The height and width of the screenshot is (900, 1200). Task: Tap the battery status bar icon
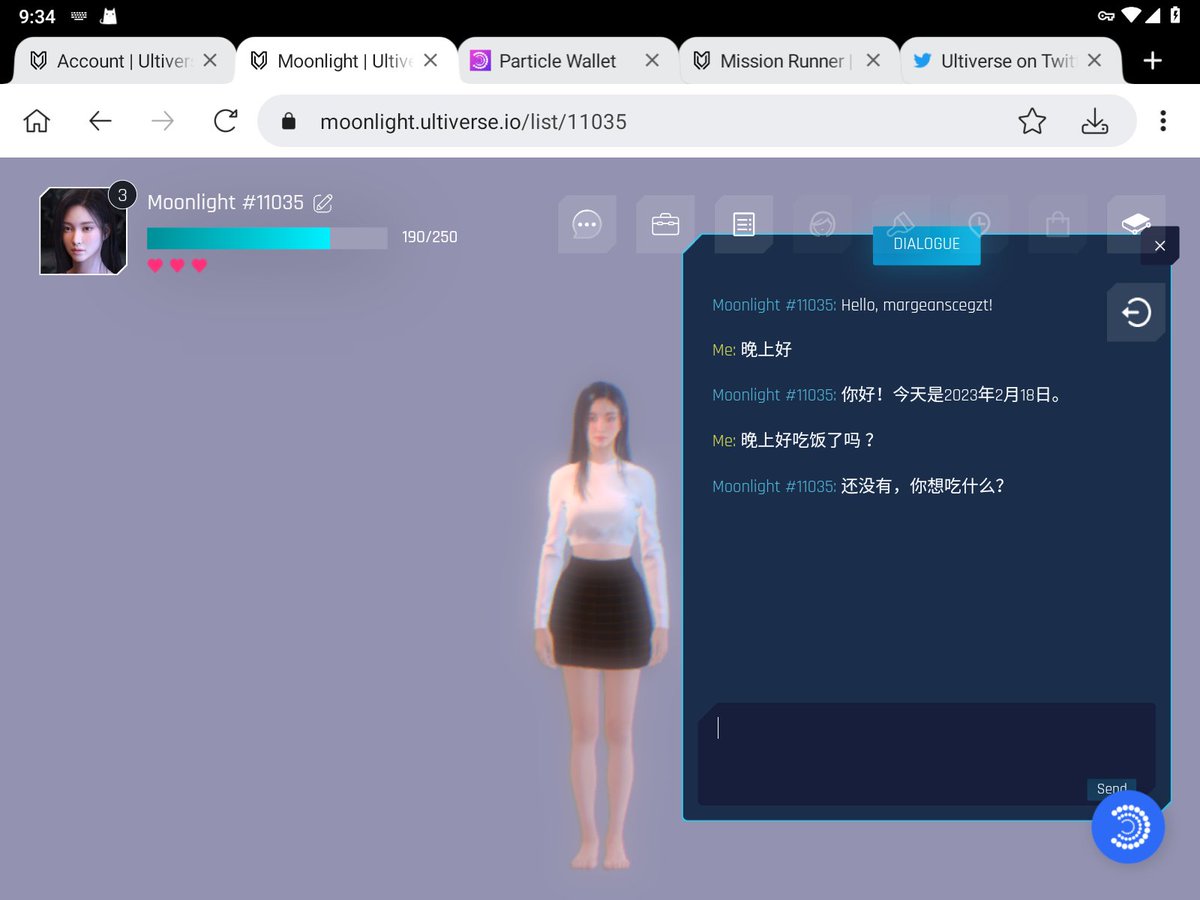1175,16
